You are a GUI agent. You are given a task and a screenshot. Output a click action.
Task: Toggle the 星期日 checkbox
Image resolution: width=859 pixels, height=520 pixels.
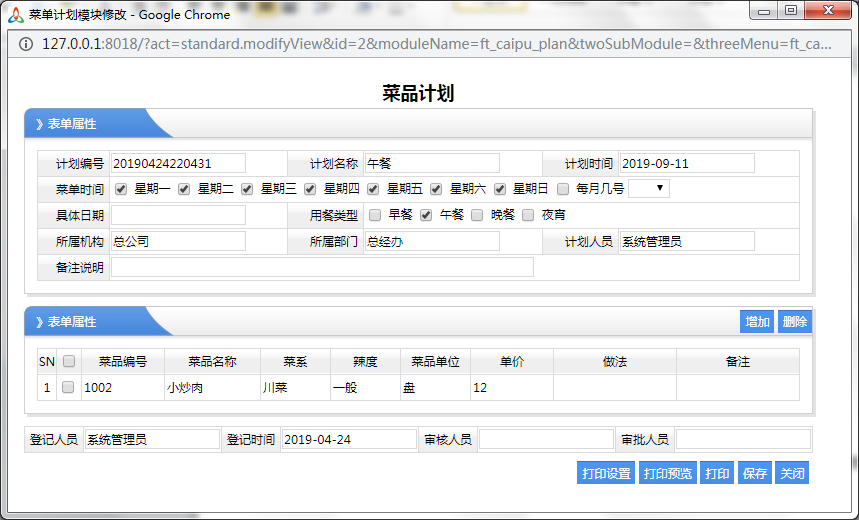point(500,189)
